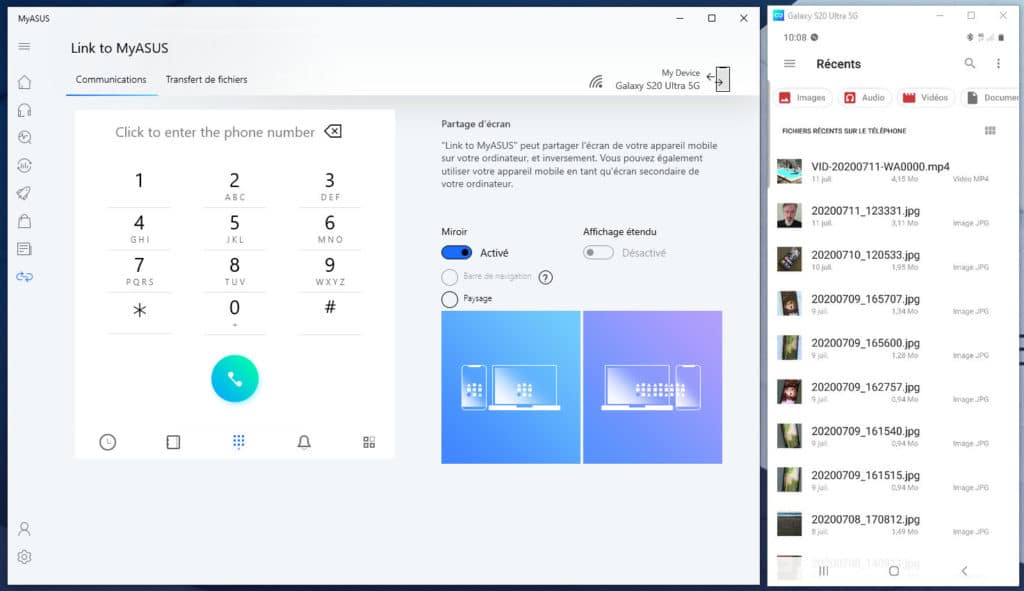Viewport: 1024px width, 591px height.
Task: Select the Barre de navigation radio button
Action: pyautogui.click(x=449, y=277)
